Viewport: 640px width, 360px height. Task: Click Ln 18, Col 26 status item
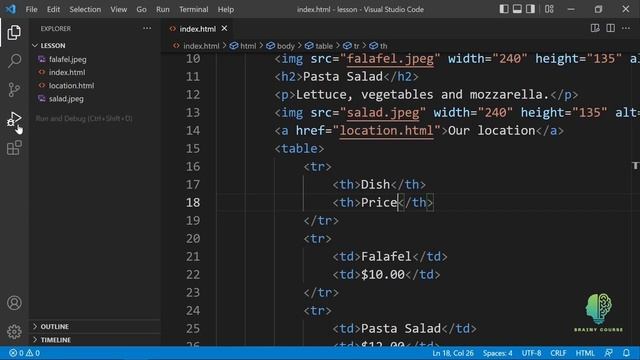453,353
